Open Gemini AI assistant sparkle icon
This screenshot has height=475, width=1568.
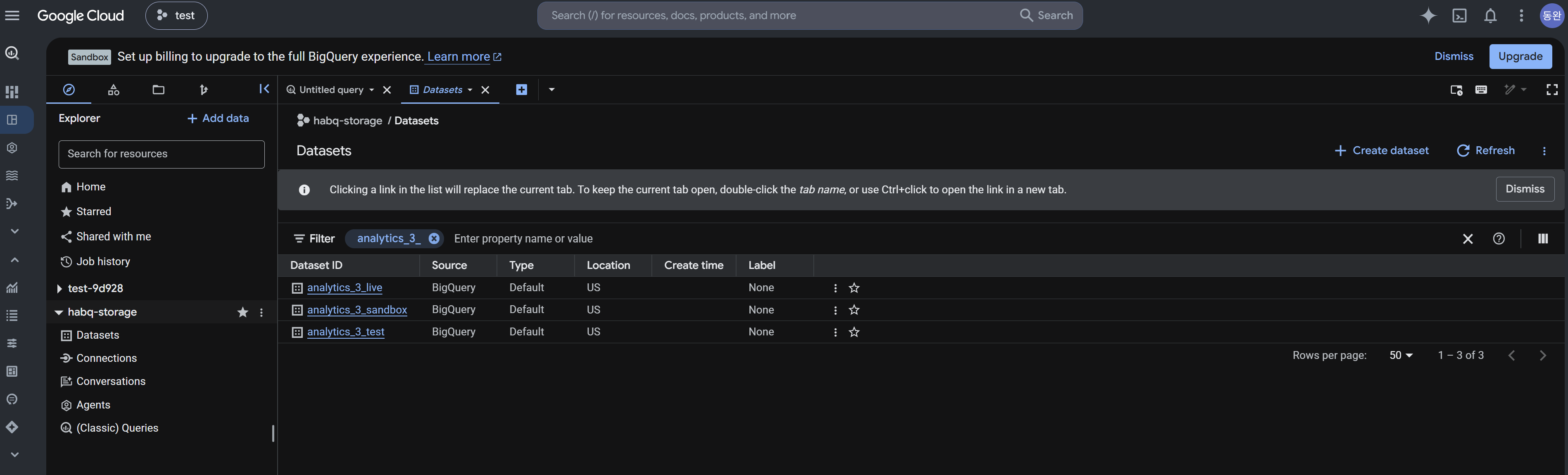coord(1428,15)
